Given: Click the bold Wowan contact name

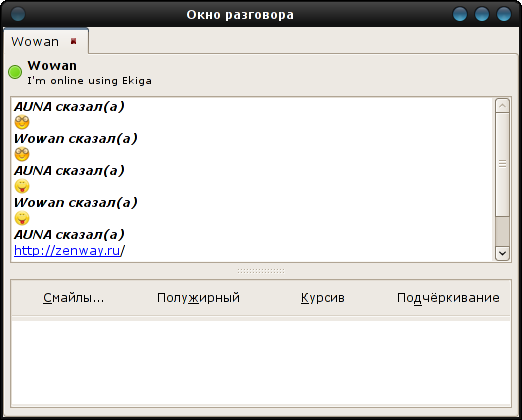Looking at the screenshot, I should 52,66.
